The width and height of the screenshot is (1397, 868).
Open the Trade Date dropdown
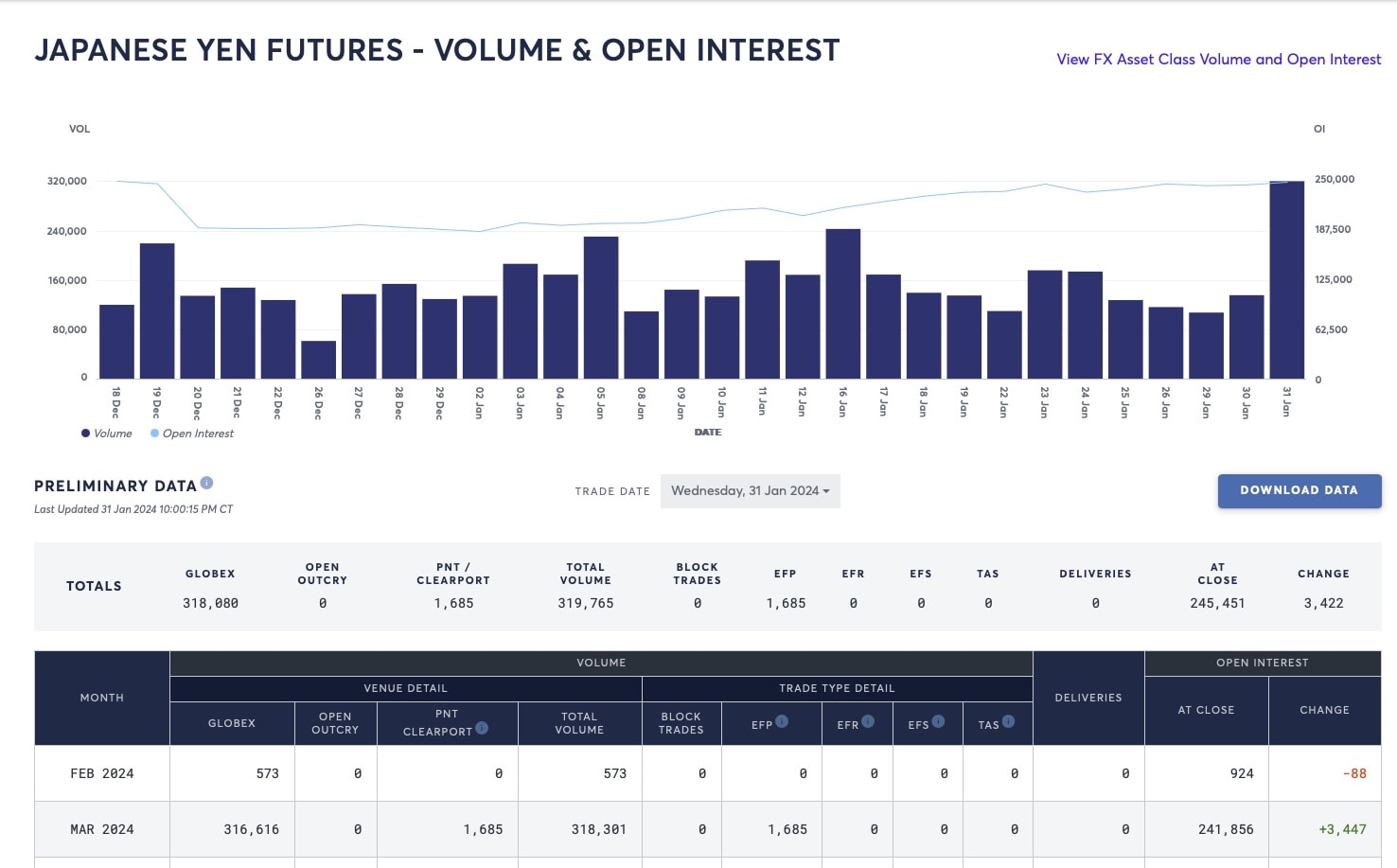click(750, 491)
